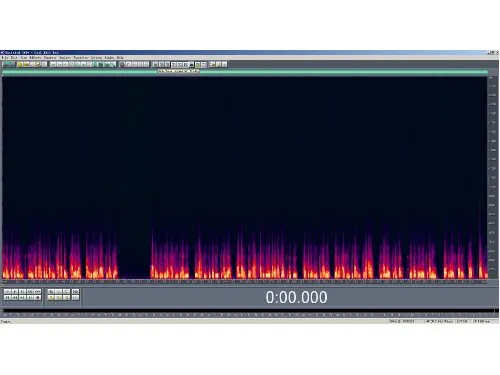Toggle the Play Looped button
500x375 pixels.
coord(37,292)
